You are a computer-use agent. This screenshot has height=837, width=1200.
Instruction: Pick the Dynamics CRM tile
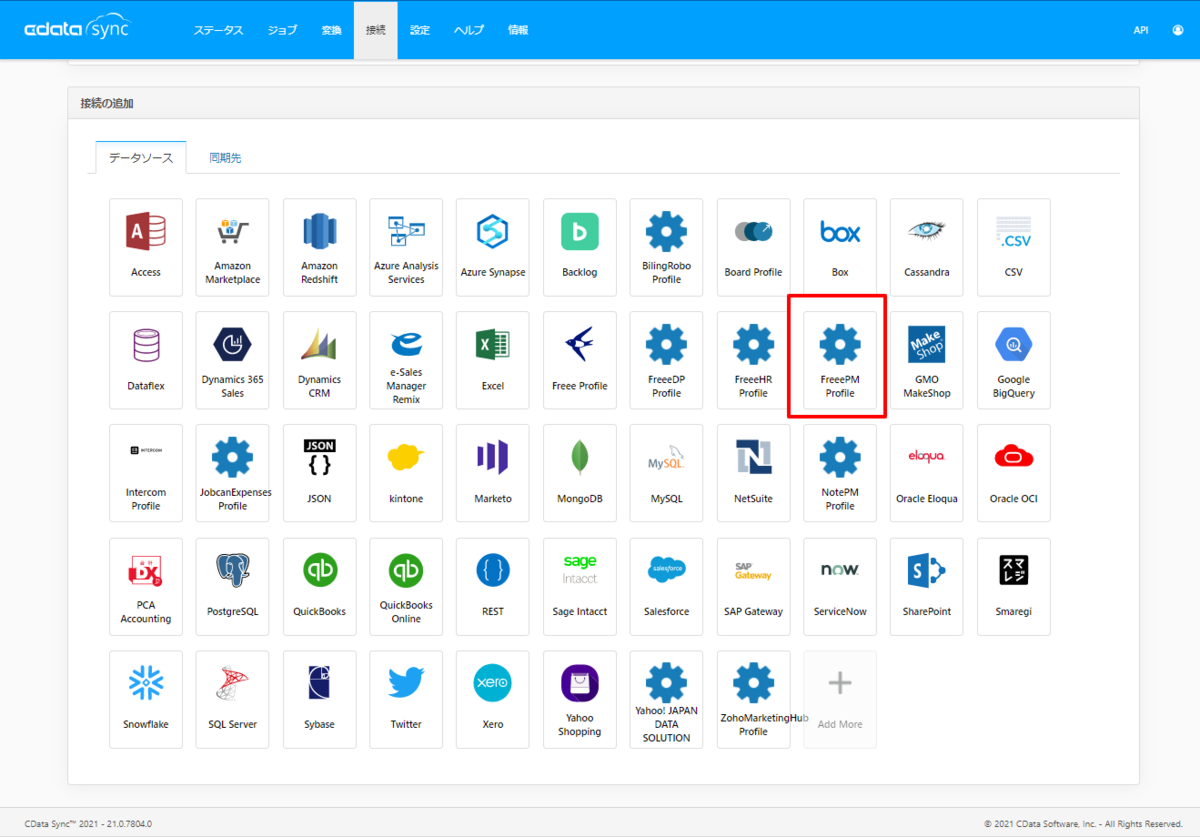(x=319, y=360)
